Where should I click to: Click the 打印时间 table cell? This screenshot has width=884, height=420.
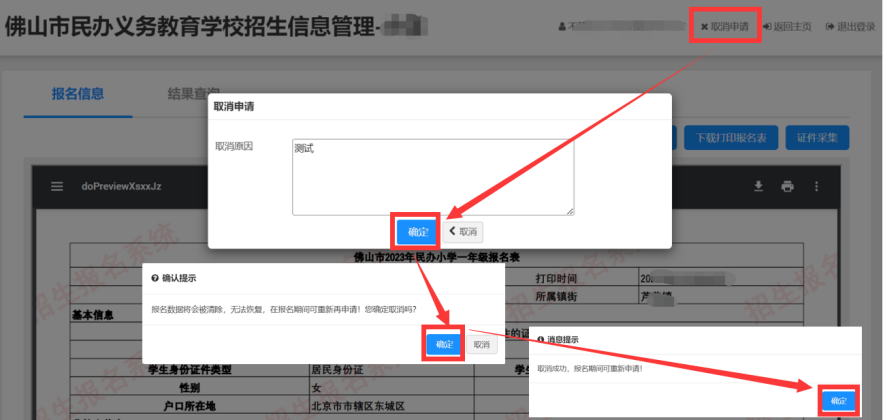tap(555, 278)
